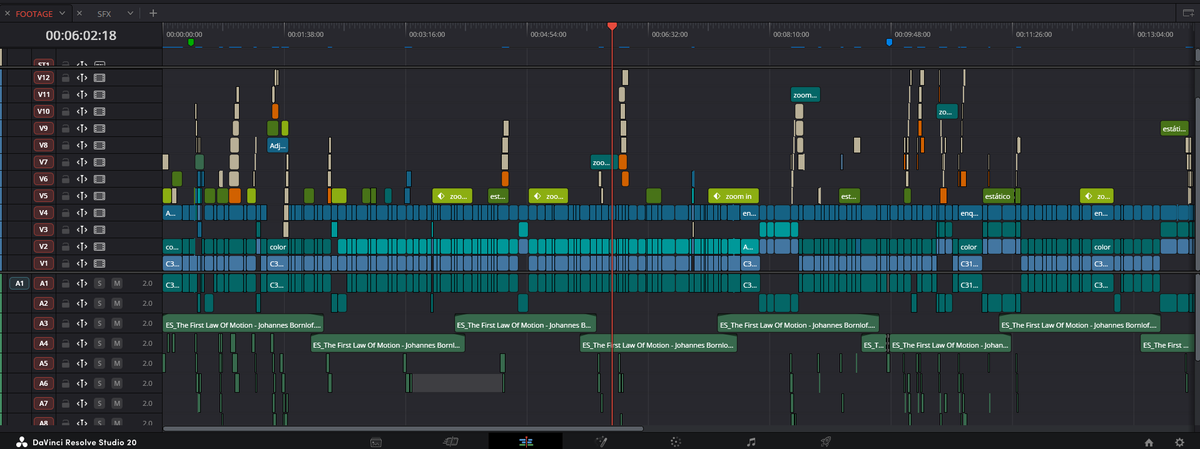
Task: Lock track V1 with padlock icon
Action: (x=65, y=264)
